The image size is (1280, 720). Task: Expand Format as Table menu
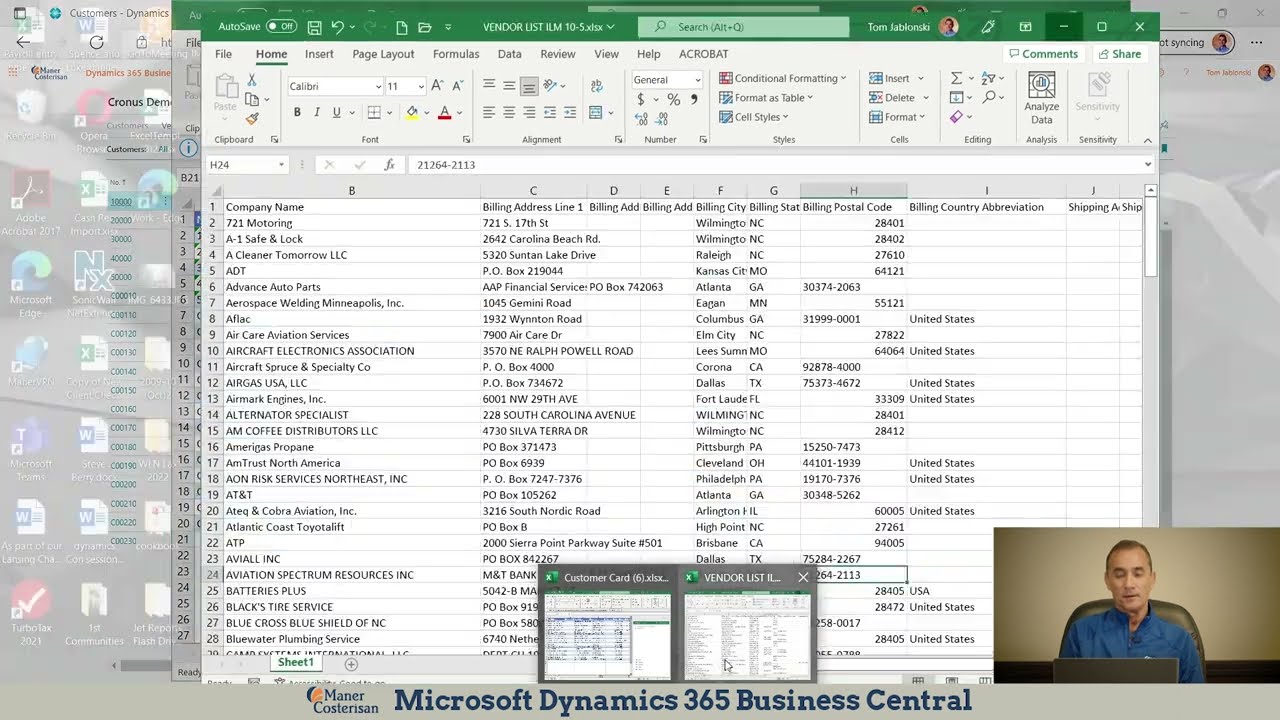coord(767,98)
